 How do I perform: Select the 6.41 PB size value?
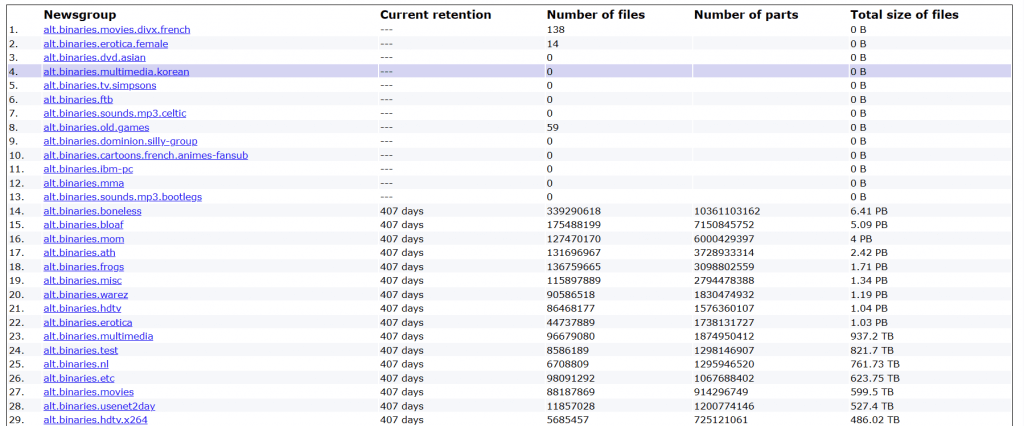pos(869,211)
